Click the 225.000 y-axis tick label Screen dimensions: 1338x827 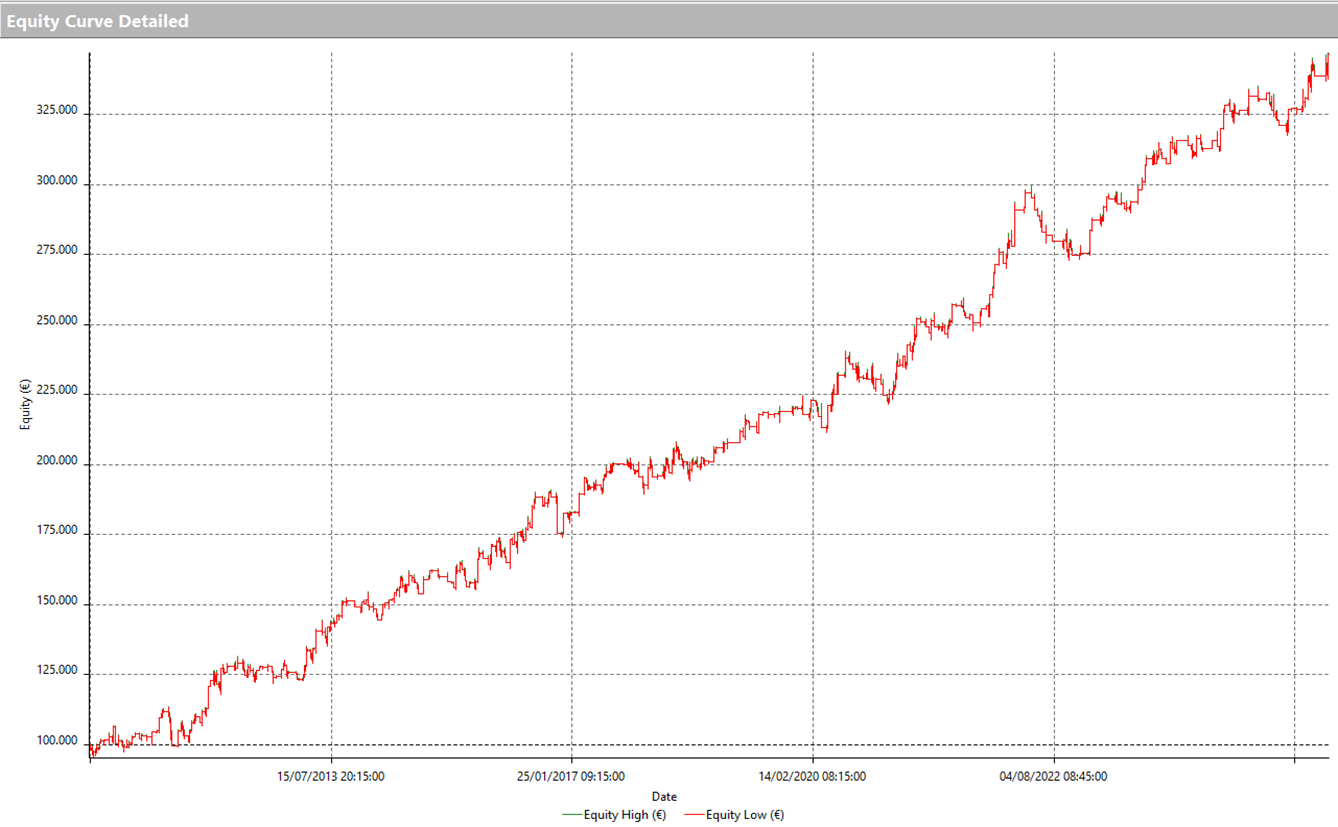(57, 391)
